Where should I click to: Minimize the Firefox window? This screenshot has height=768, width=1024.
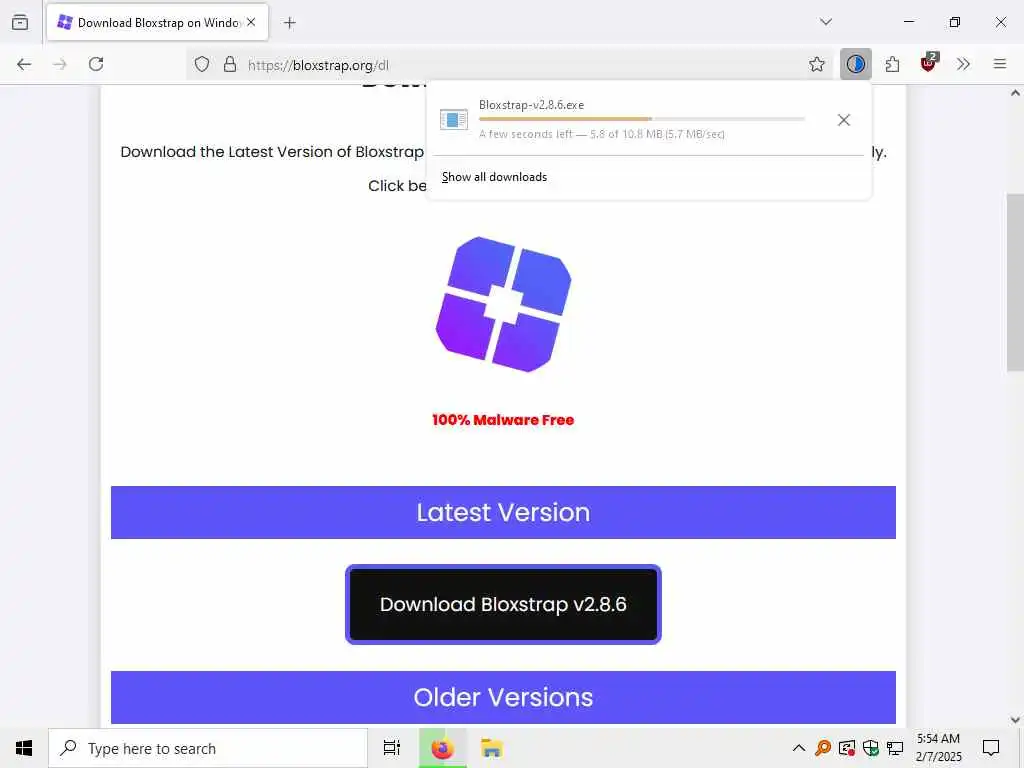click(908, 22)
